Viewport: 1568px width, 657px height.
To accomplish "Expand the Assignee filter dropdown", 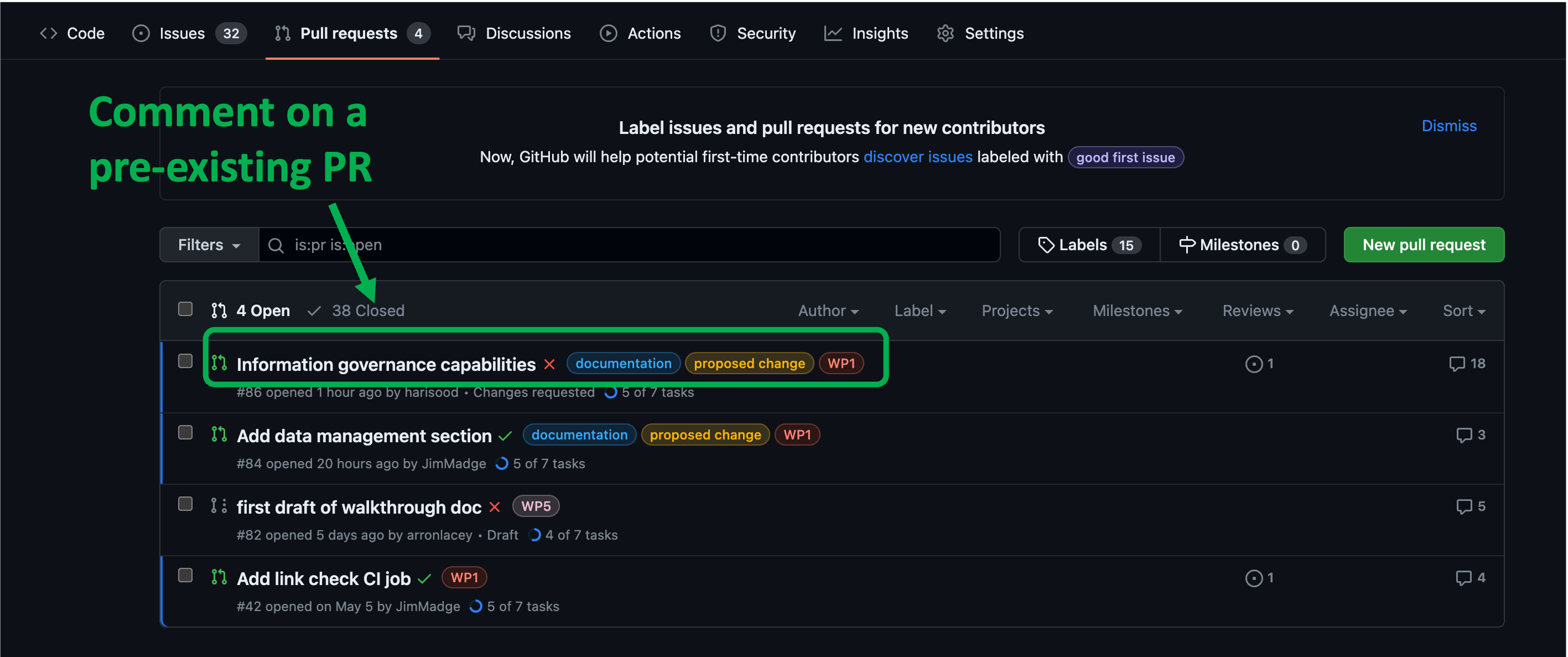I will click(x=1368, y=311).
